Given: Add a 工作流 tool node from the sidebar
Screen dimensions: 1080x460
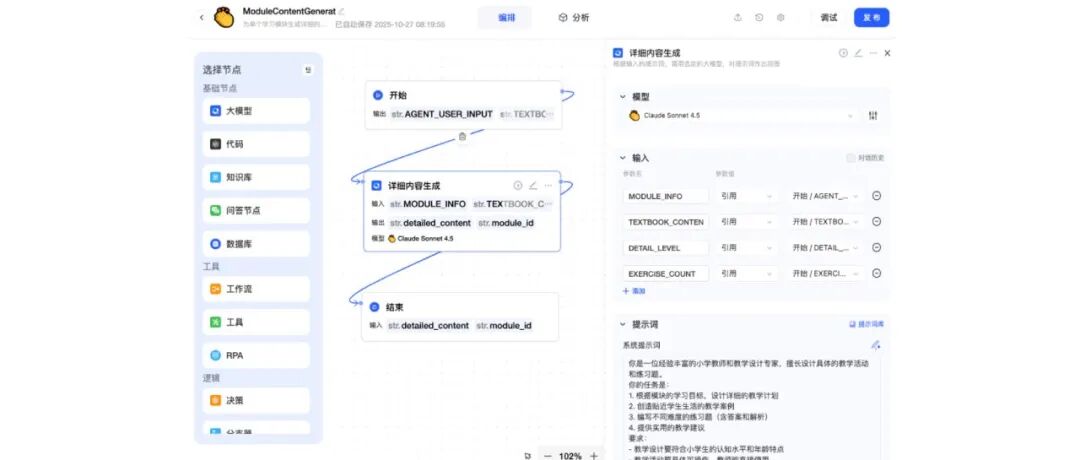Looking at the screenshot, I should [256, 289].
